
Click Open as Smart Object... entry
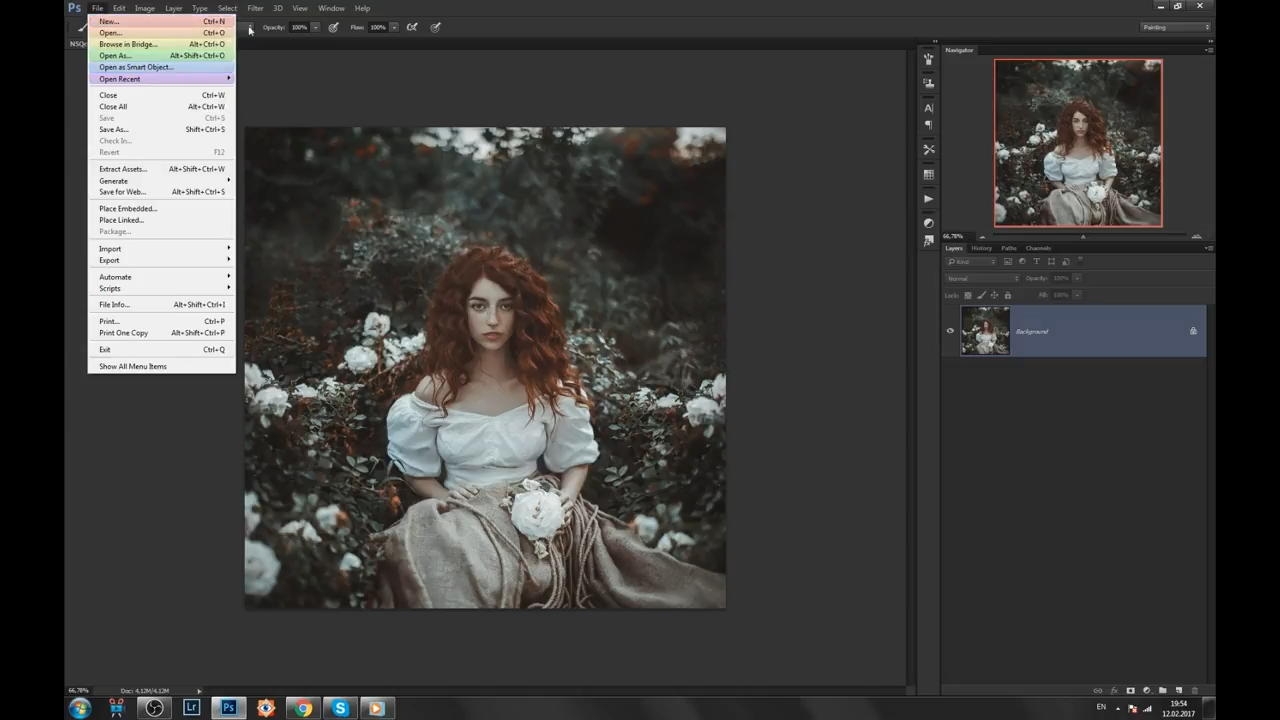click(161, 67)
